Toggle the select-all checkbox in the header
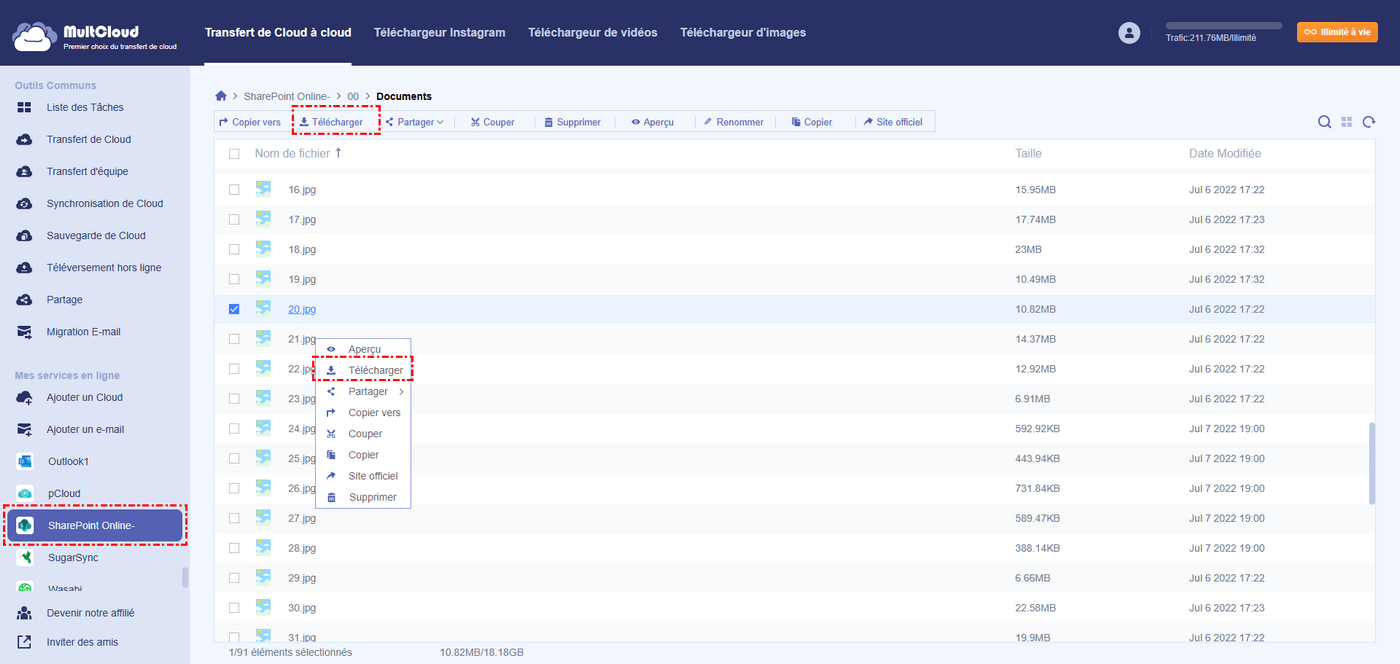Screen dimensions: 1400x664 coord(234,154)
